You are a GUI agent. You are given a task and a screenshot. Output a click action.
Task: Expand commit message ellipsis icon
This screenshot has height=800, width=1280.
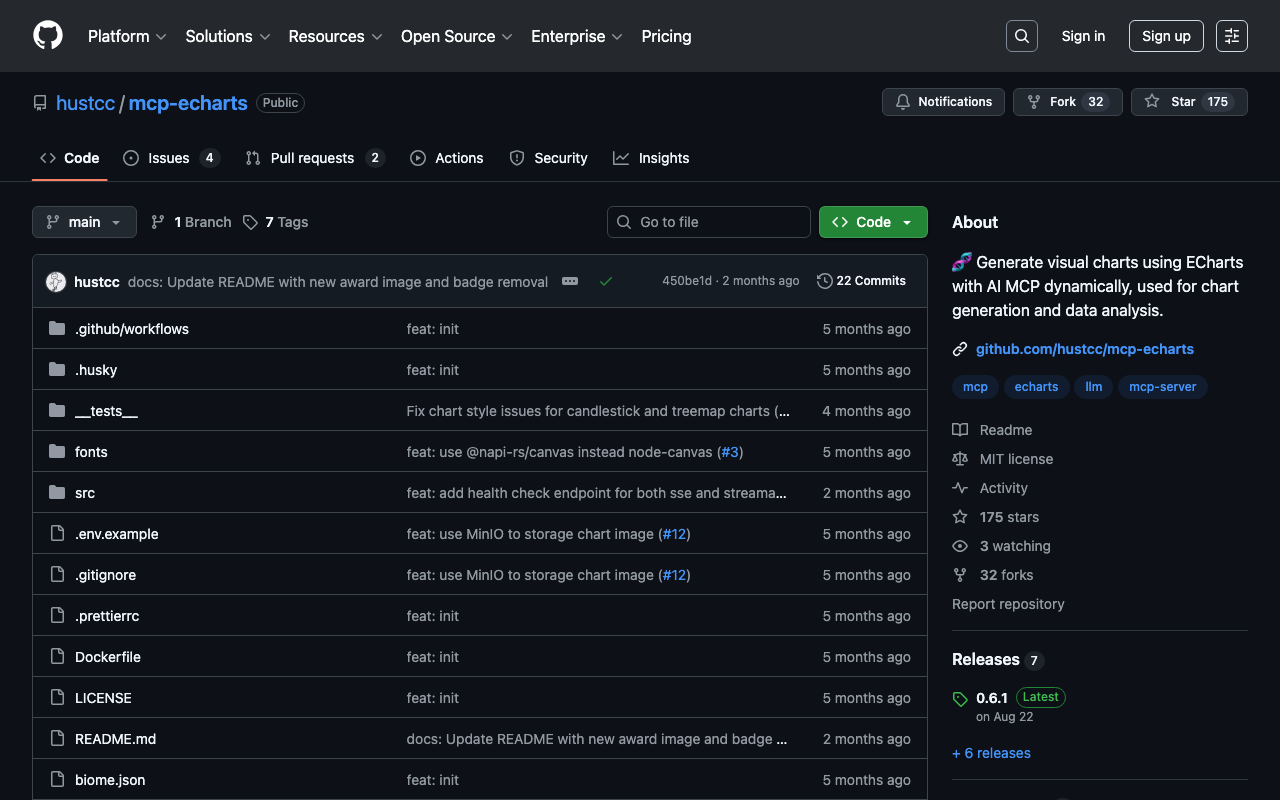[x=570, y=282]
